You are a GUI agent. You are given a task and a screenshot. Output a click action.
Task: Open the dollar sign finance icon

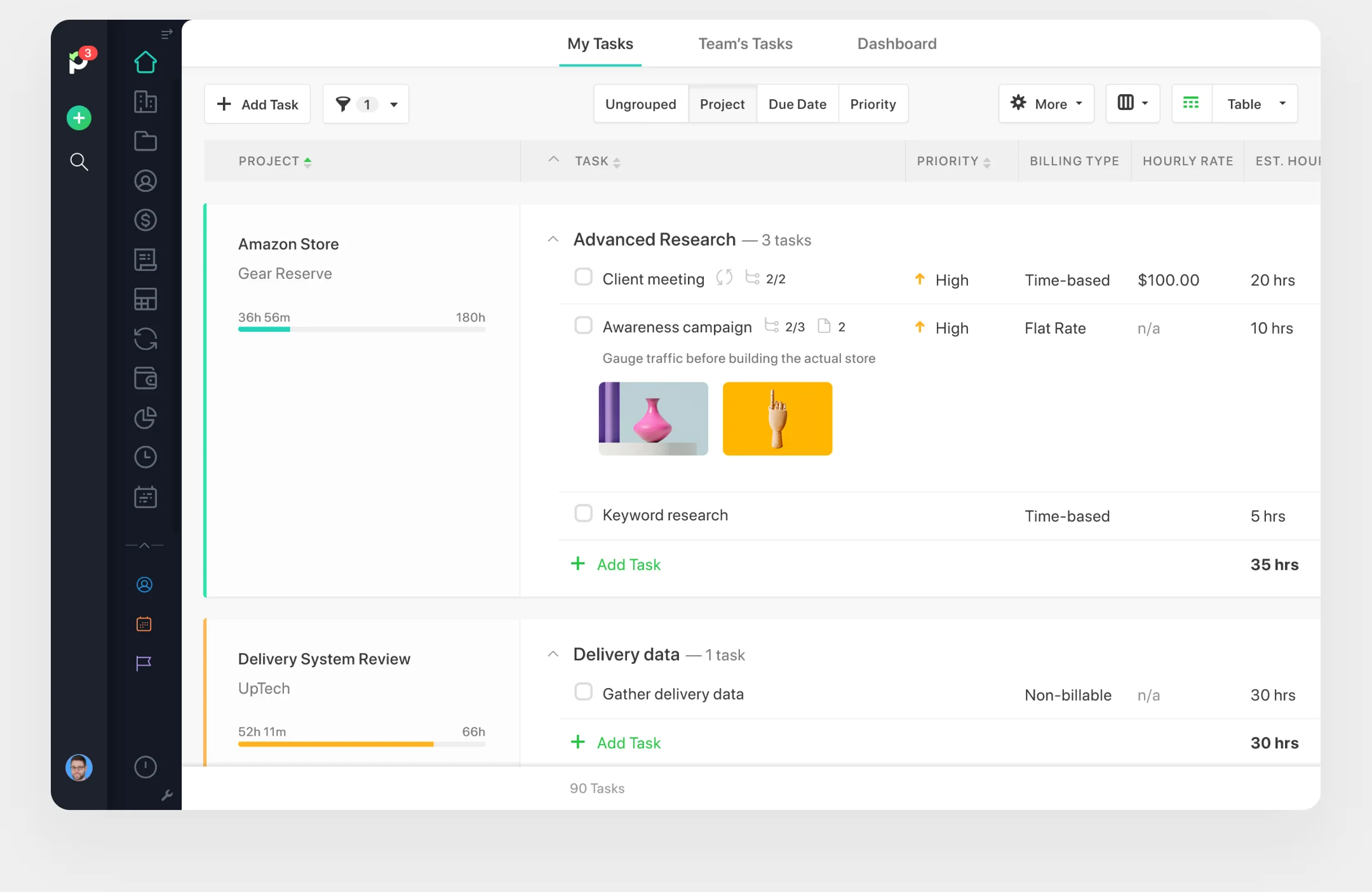pos(145,220)
